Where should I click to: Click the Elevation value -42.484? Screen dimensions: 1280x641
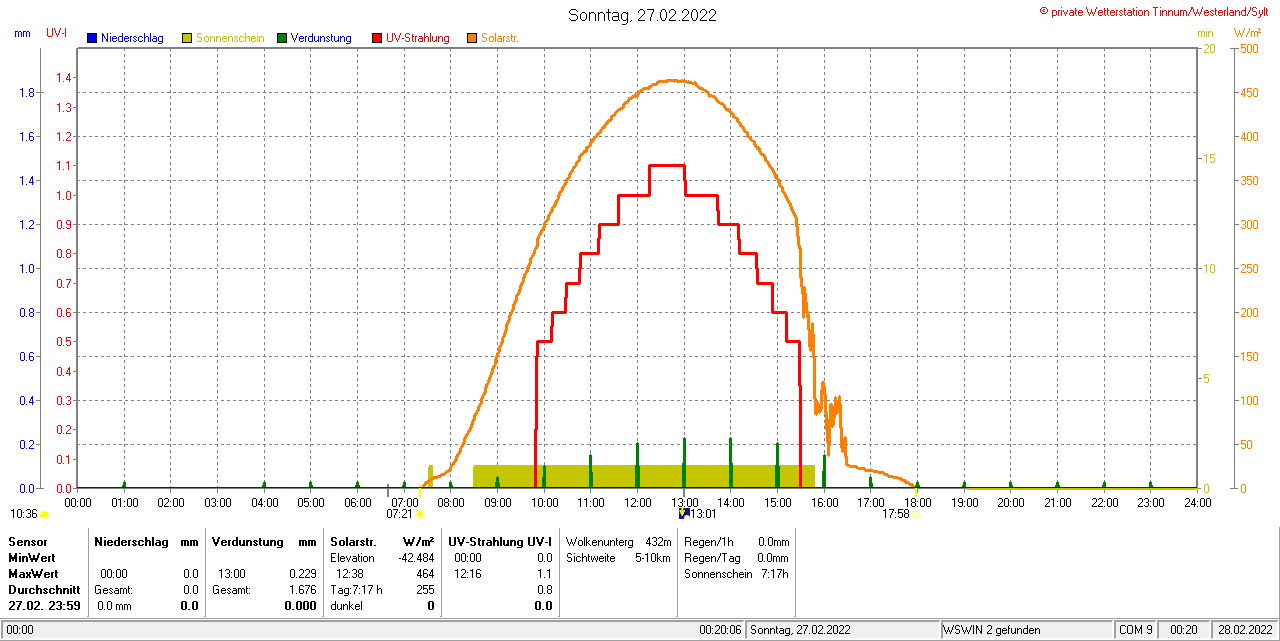pos(415,557)
